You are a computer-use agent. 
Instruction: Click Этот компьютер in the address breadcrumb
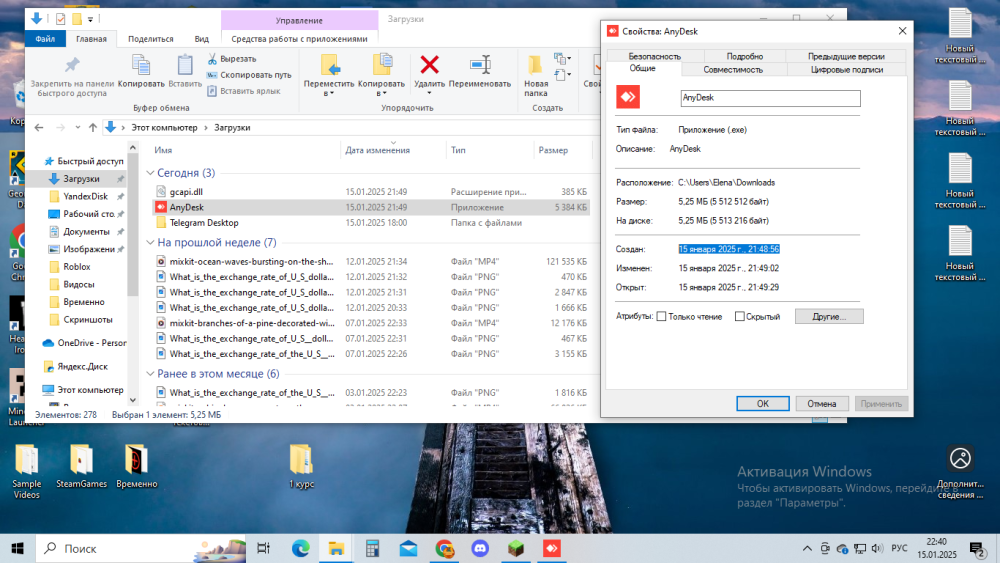coord(165,128)
